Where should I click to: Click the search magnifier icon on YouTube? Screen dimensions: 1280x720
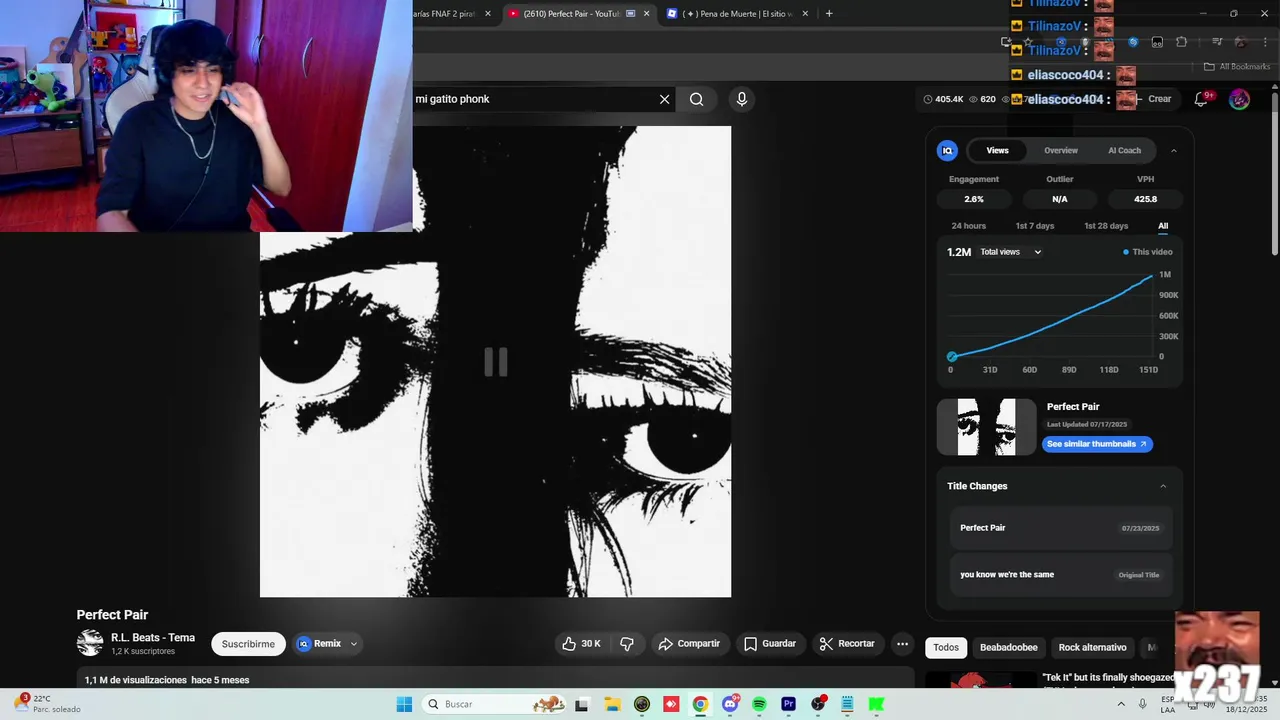696,99
